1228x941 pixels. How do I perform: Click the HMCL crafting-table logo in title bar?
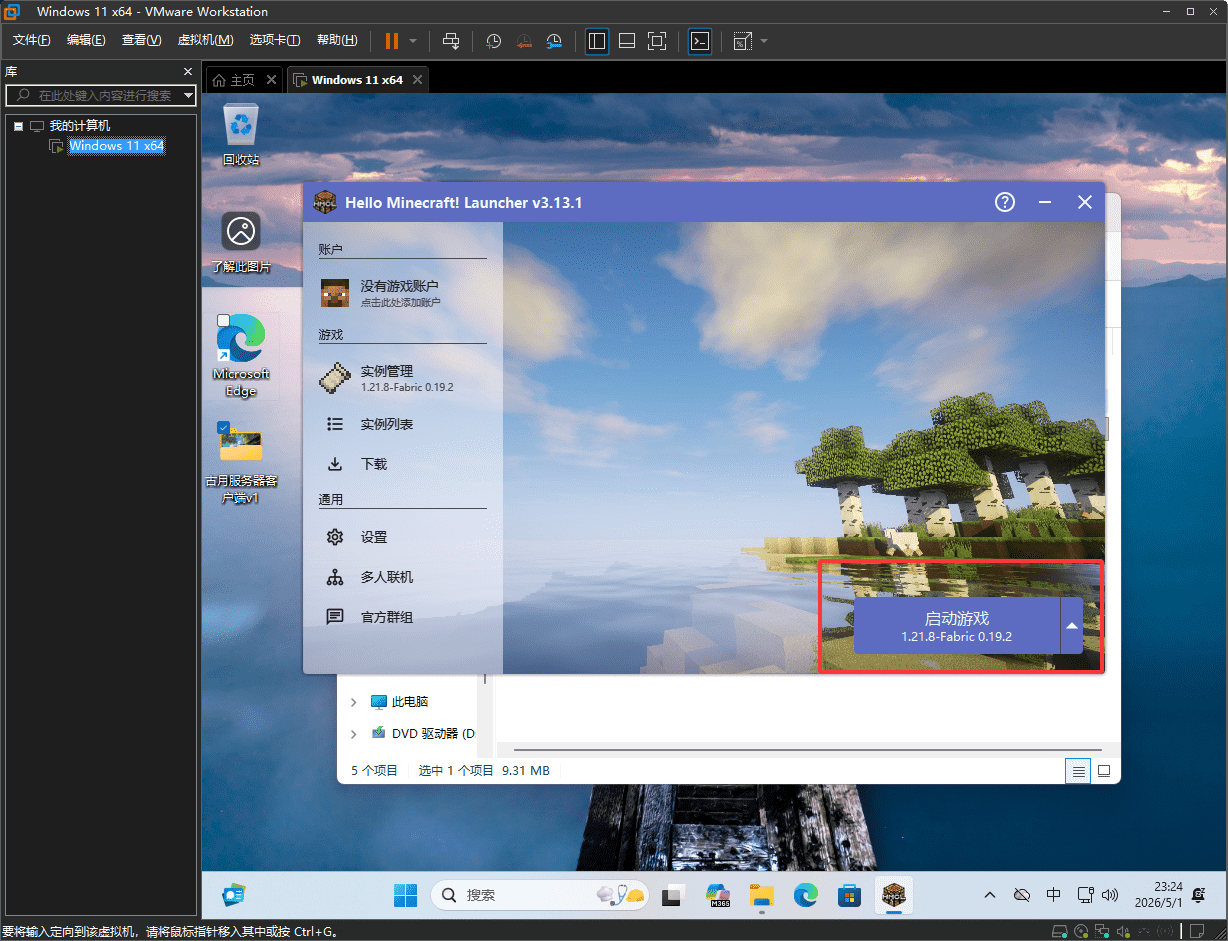point(325,202)
